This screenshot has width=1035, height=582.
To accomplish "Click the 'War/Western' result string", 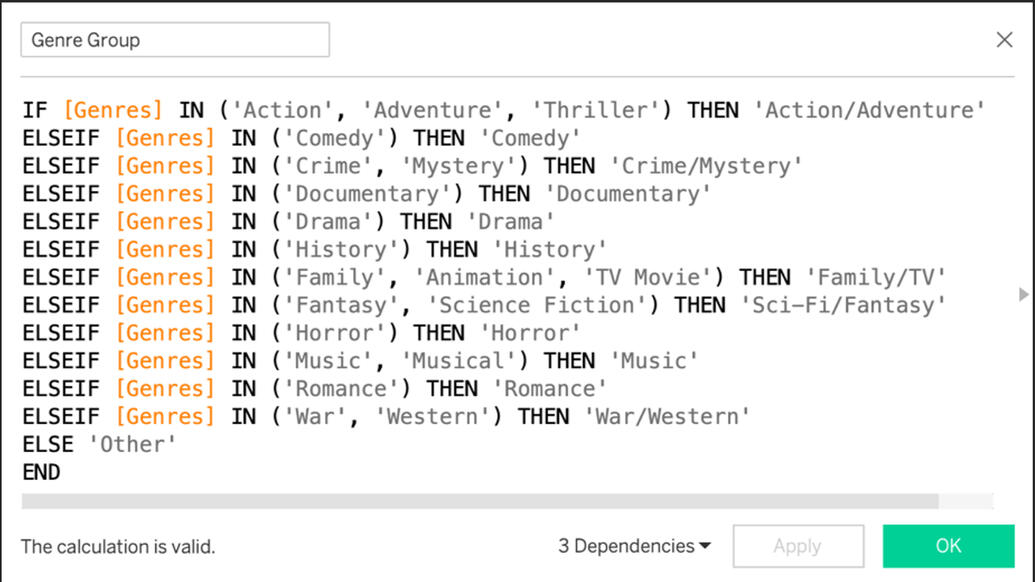I will point(667,417).
